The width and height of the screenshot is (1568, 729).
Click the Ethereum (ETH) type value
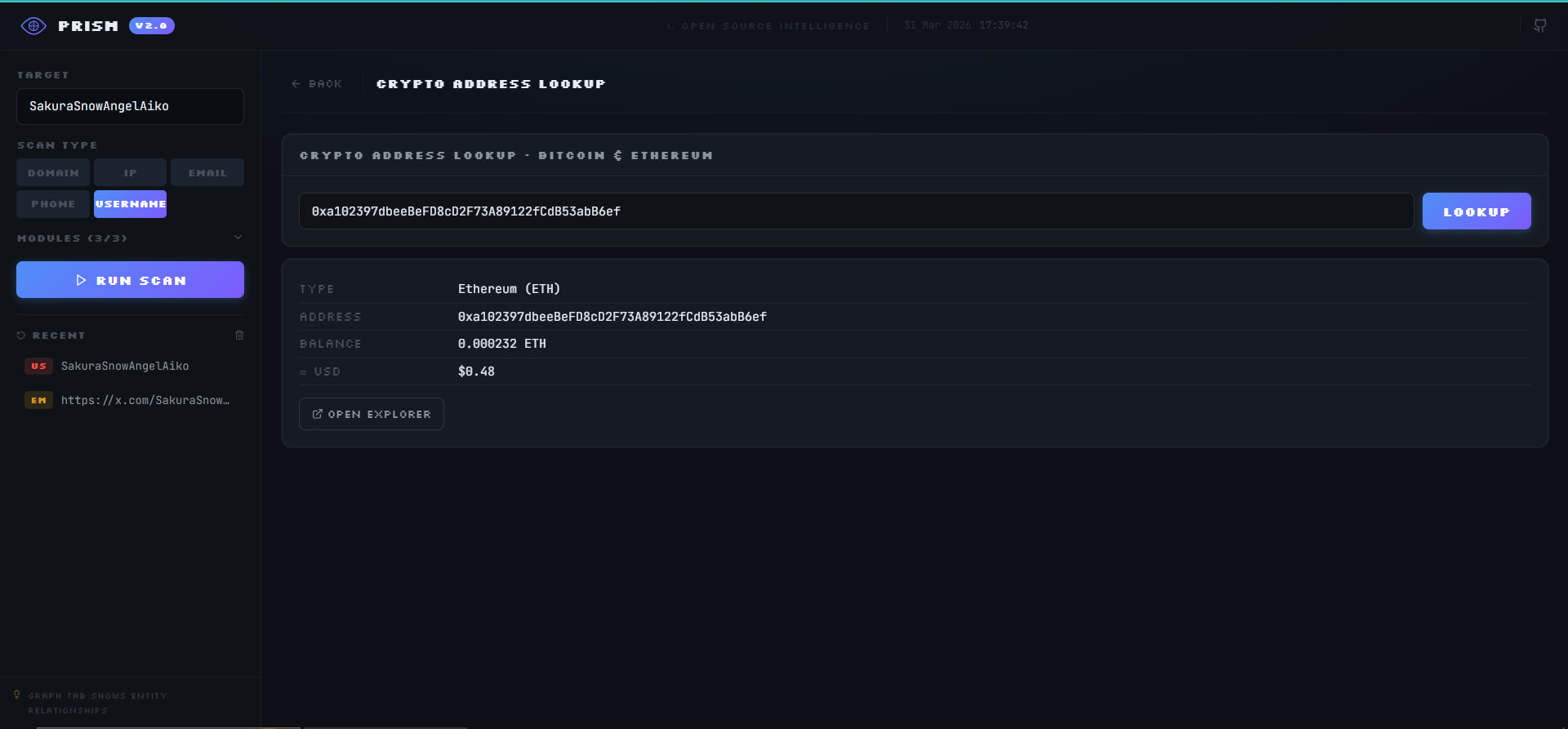point(509,289)
